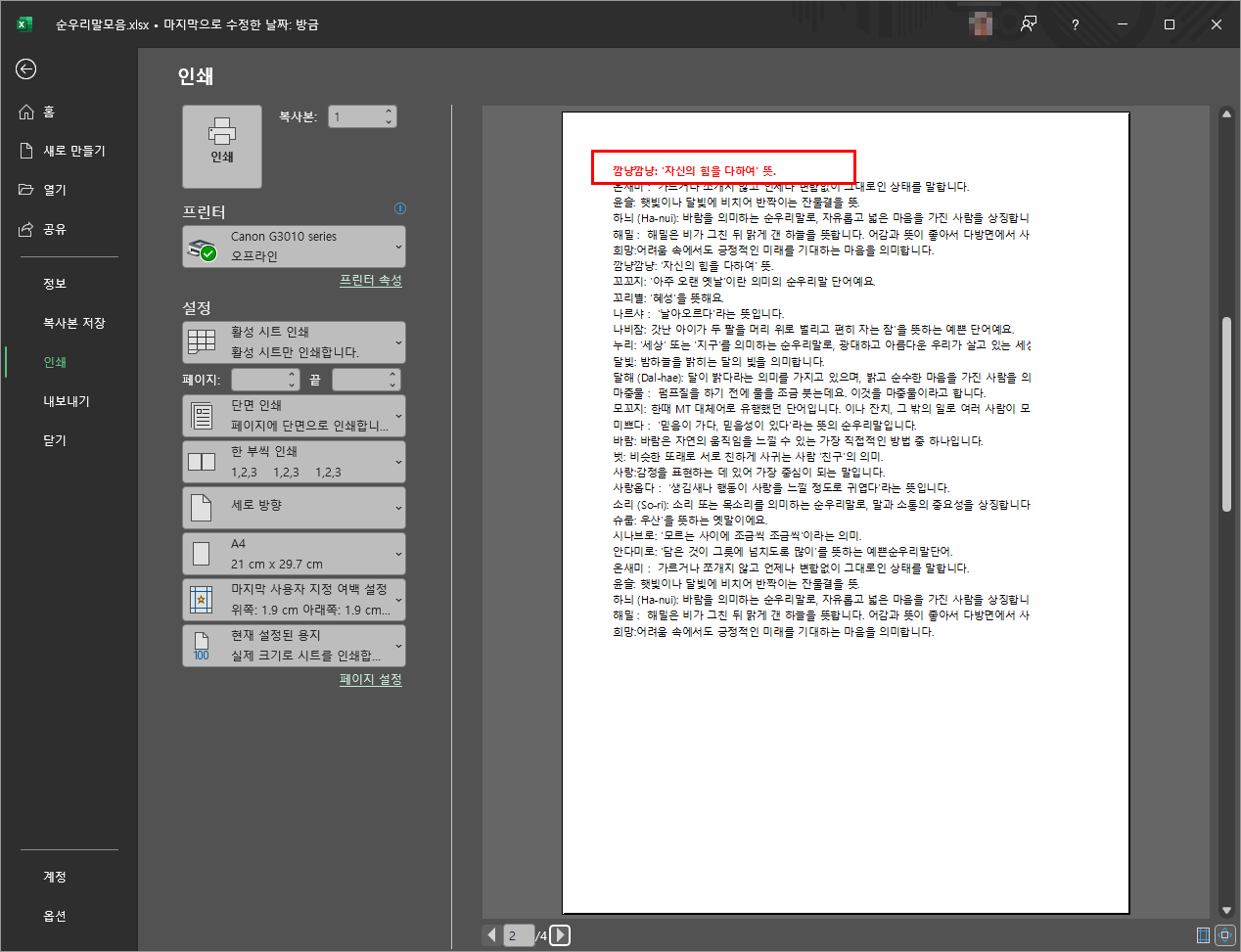Expand the 단면 인쇄 dropdown

pos(294,416)
